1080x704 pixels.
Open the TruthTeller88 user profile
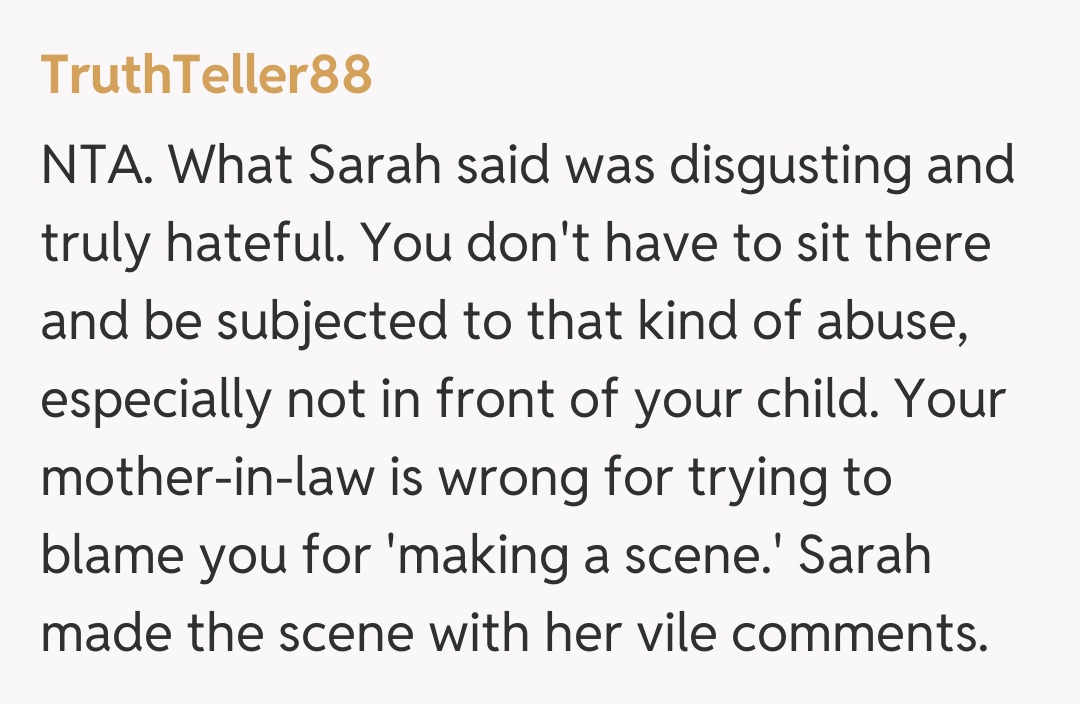click(x=206, y=75)
